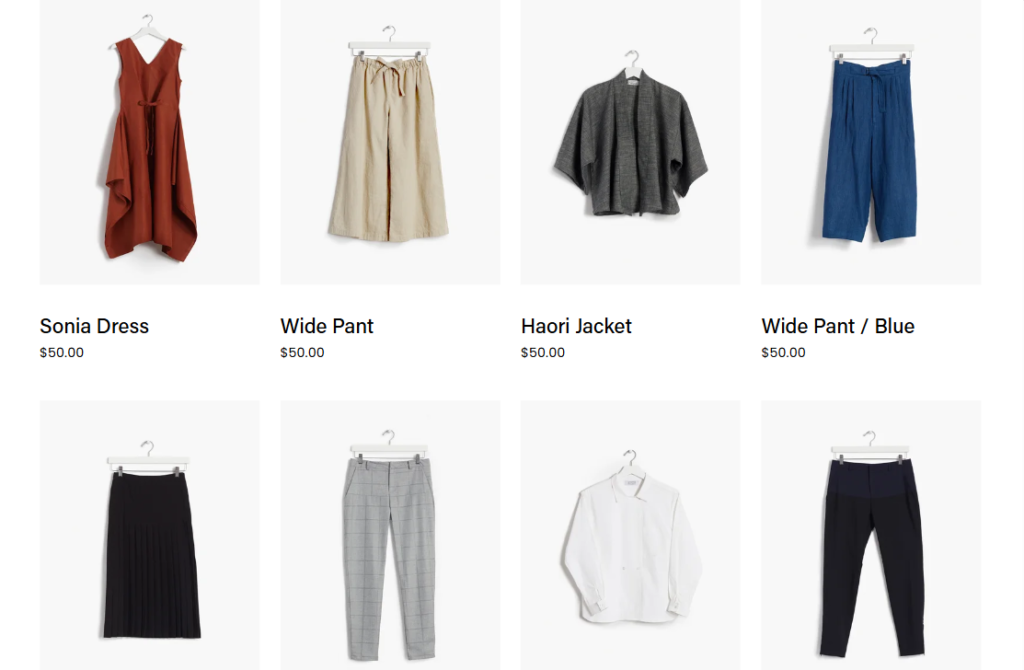Viewport: 1024px width, 670px height.
Task: Click the $50.00 price under Sonia Dress
Action: pos(61,353)
